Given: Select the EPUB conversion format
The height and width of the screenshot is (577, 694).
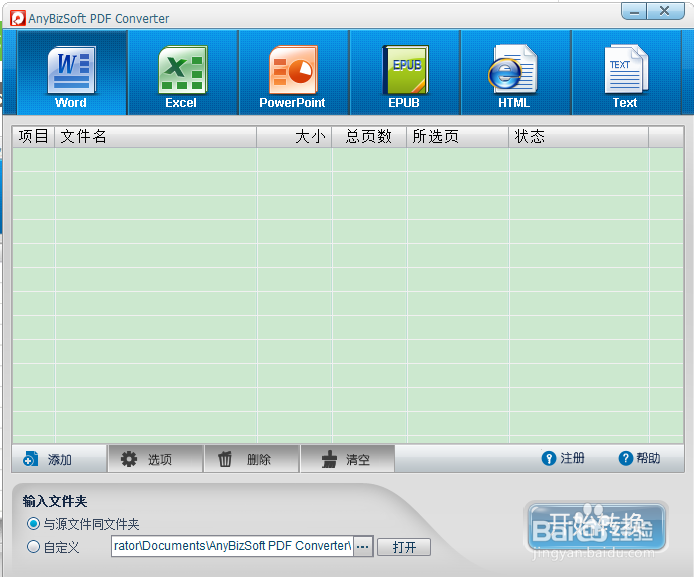Looking at the screenshot, I should pos(405,73).
